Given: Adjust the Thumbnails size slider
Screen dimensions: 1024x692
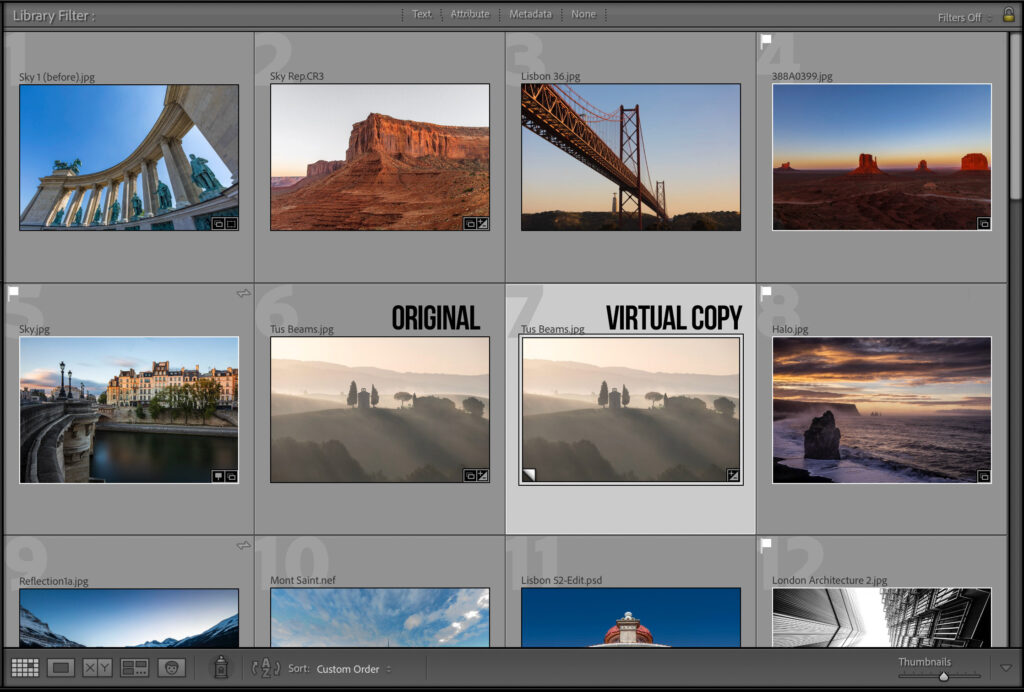Looking at the screenshot, I should pyautogui.click(x=943, y=676).
